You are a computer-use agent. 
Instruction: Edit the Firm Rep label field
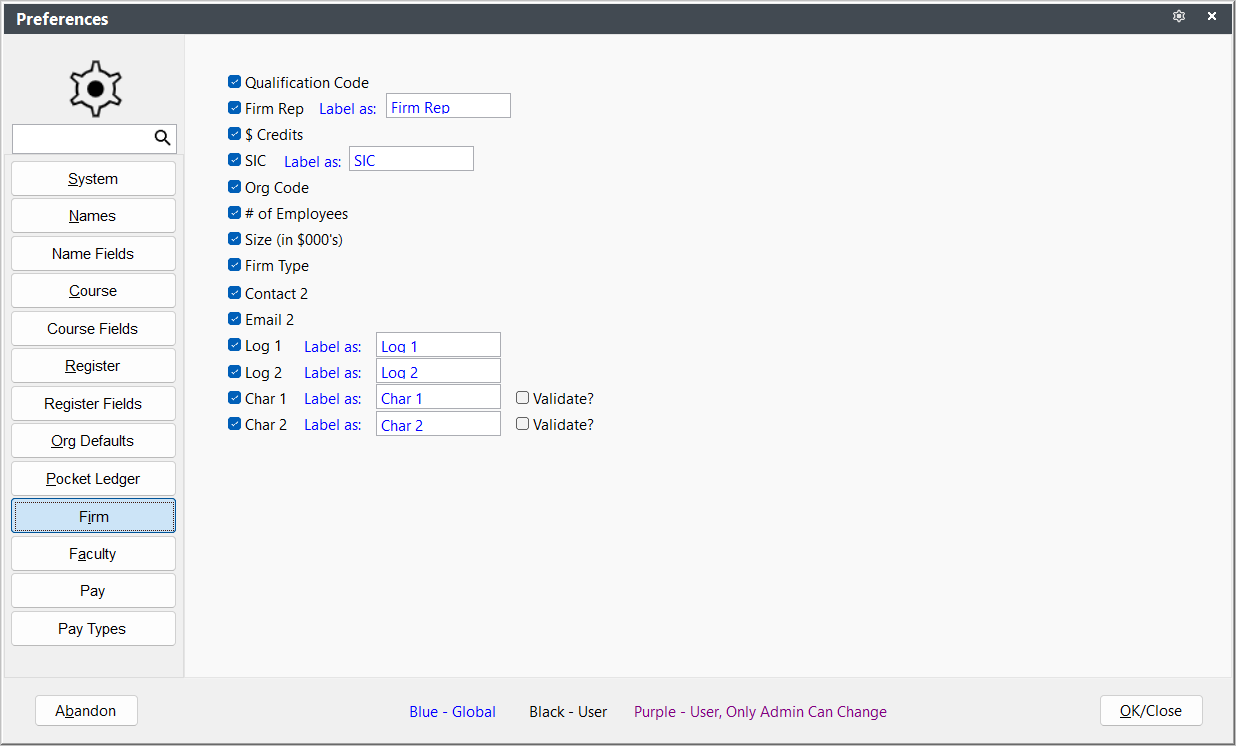448,106
